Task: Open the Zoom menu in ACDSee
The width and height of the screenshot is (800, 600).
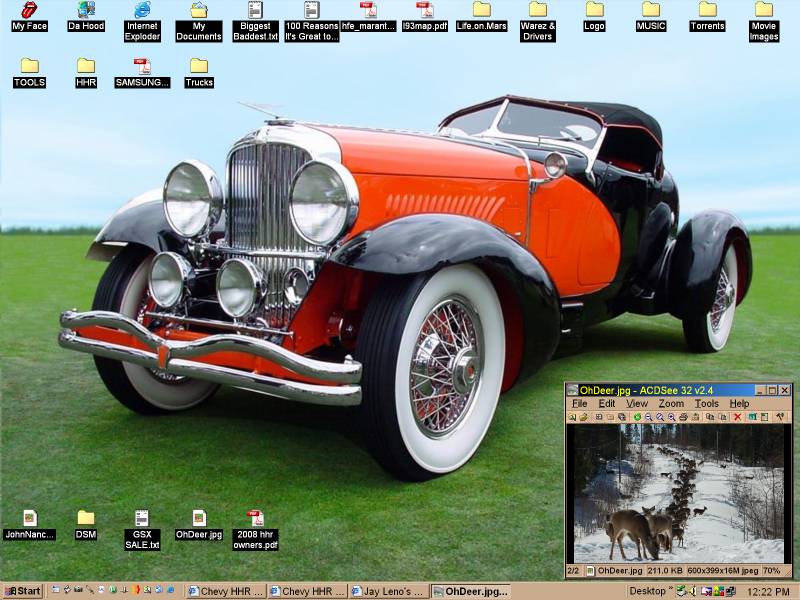Action: (671, 404)
